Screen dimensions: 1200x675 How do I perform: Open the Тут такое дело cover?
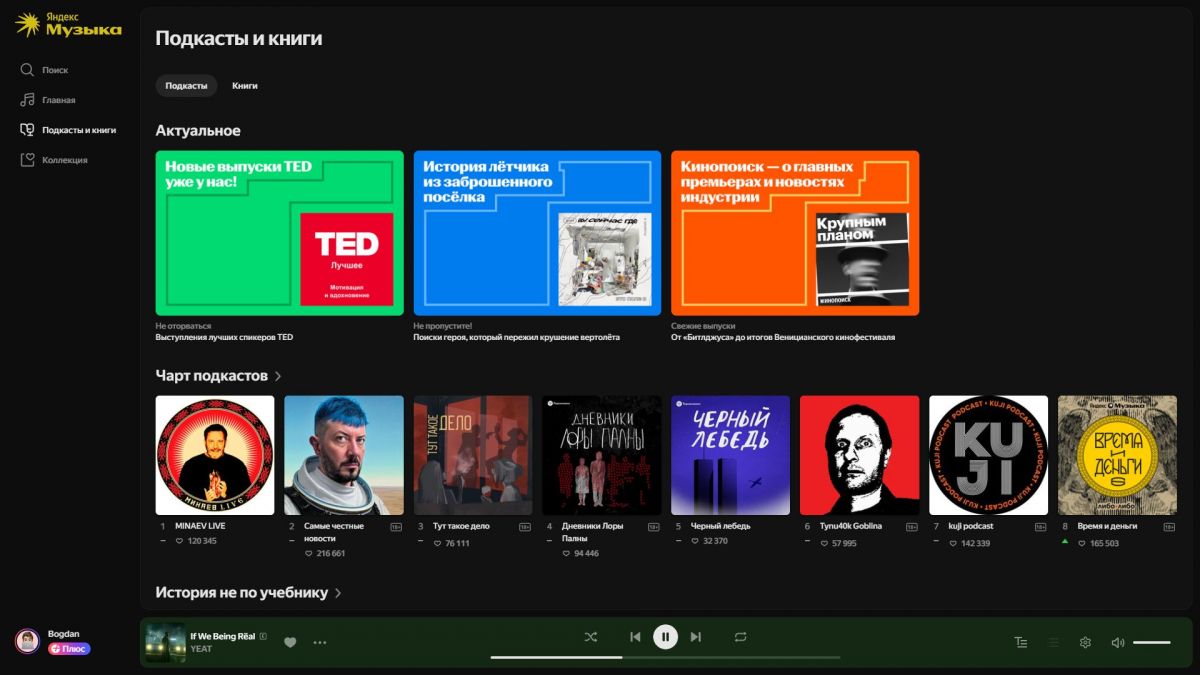(473, 455)
